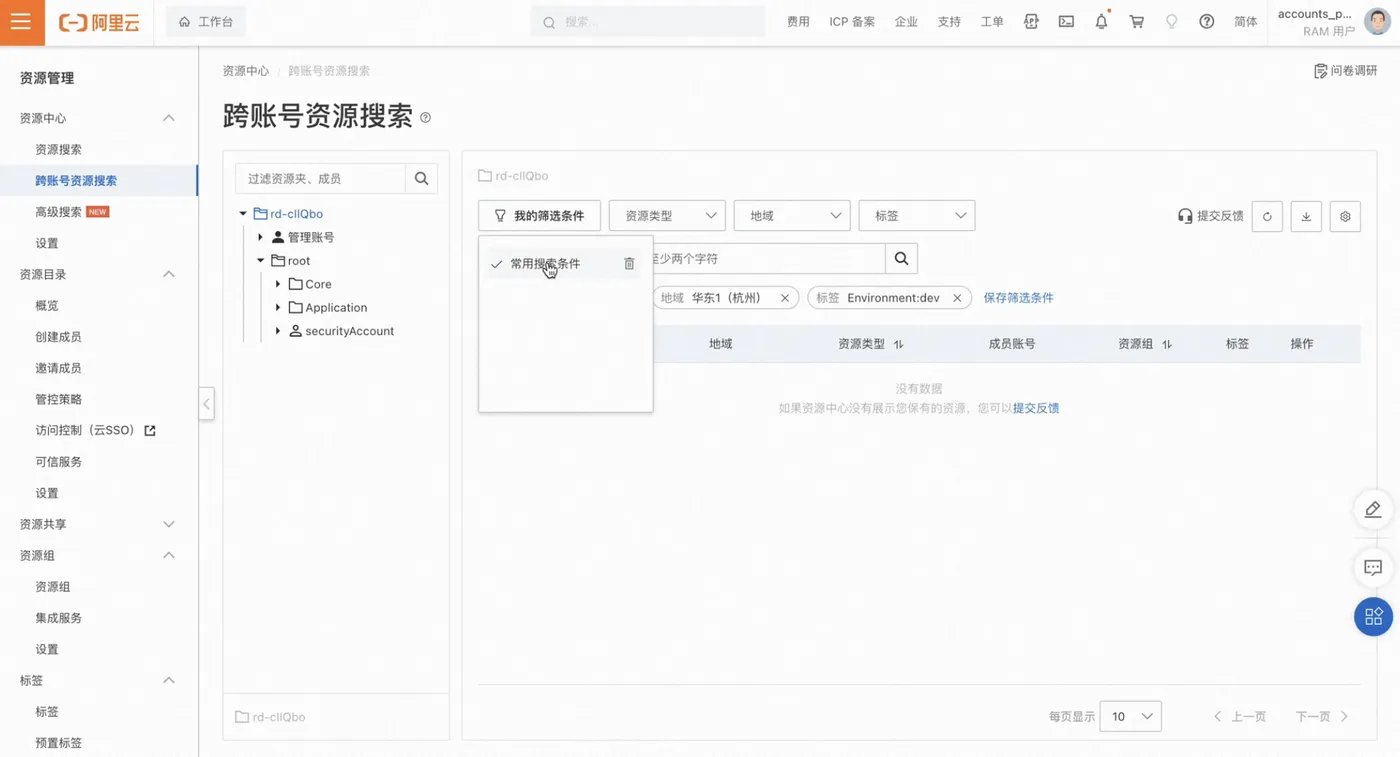This screenshot has width=1400, height=757.
Task: Open the 我的筛选条件 dropdown
Action: pos(539,216)
